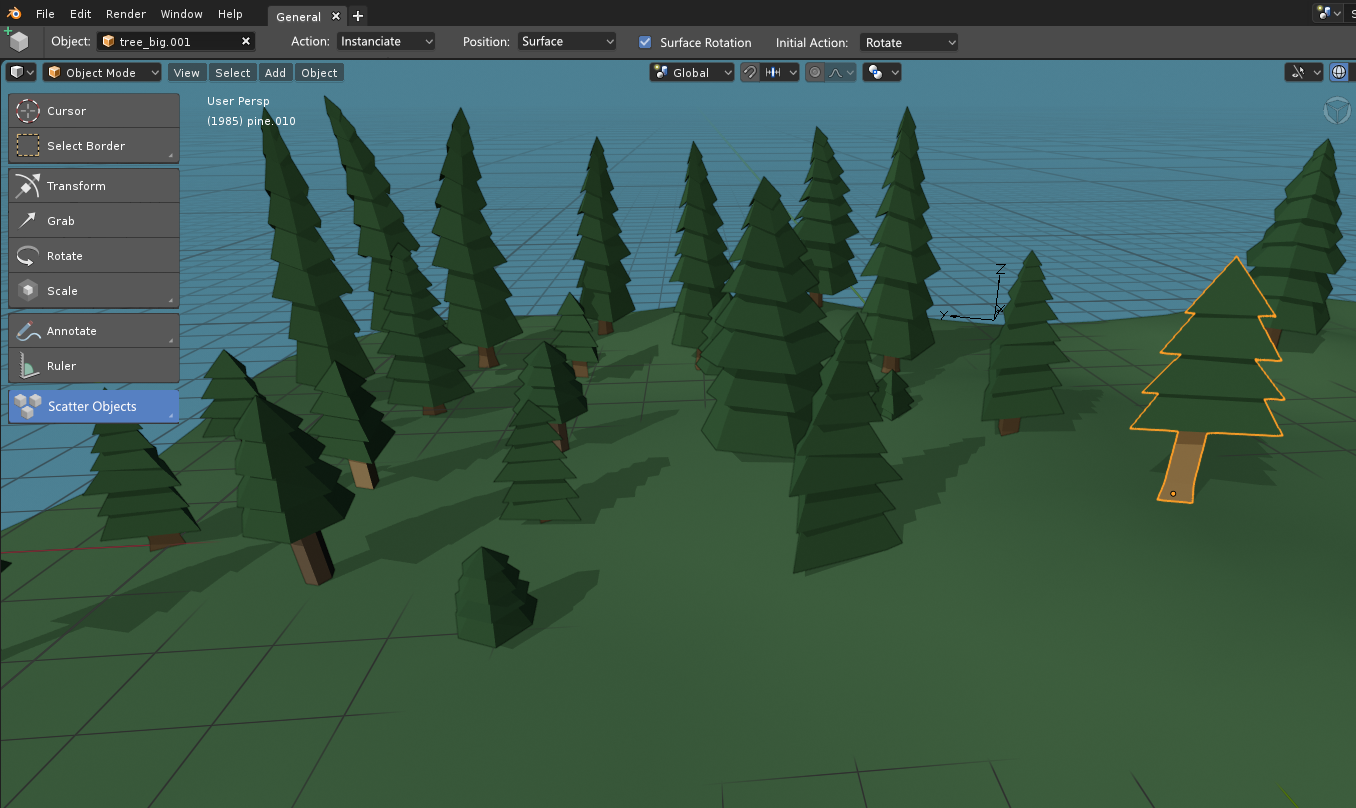Click the navigation gizmo in viewport corner
Screen dimensions: 1356x808
1336,111
